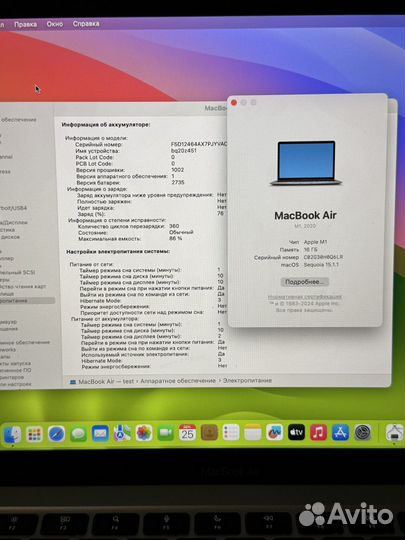Open Launchpad from the Dock
The width and height of the screenshot is (405, 540).
click(34, 434)
